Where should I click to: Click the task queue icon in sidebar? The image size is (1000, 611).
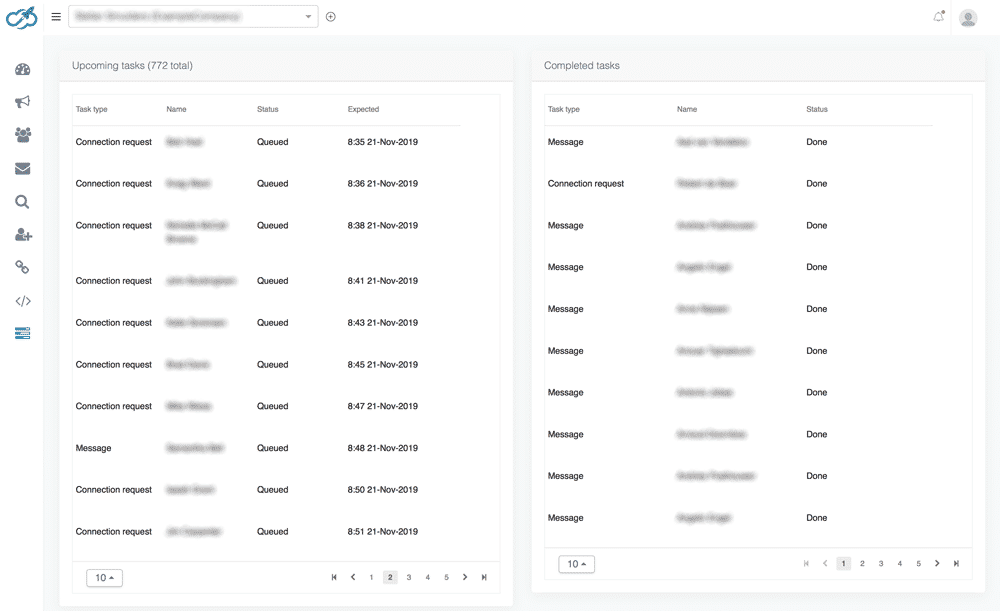pos(22,333)
